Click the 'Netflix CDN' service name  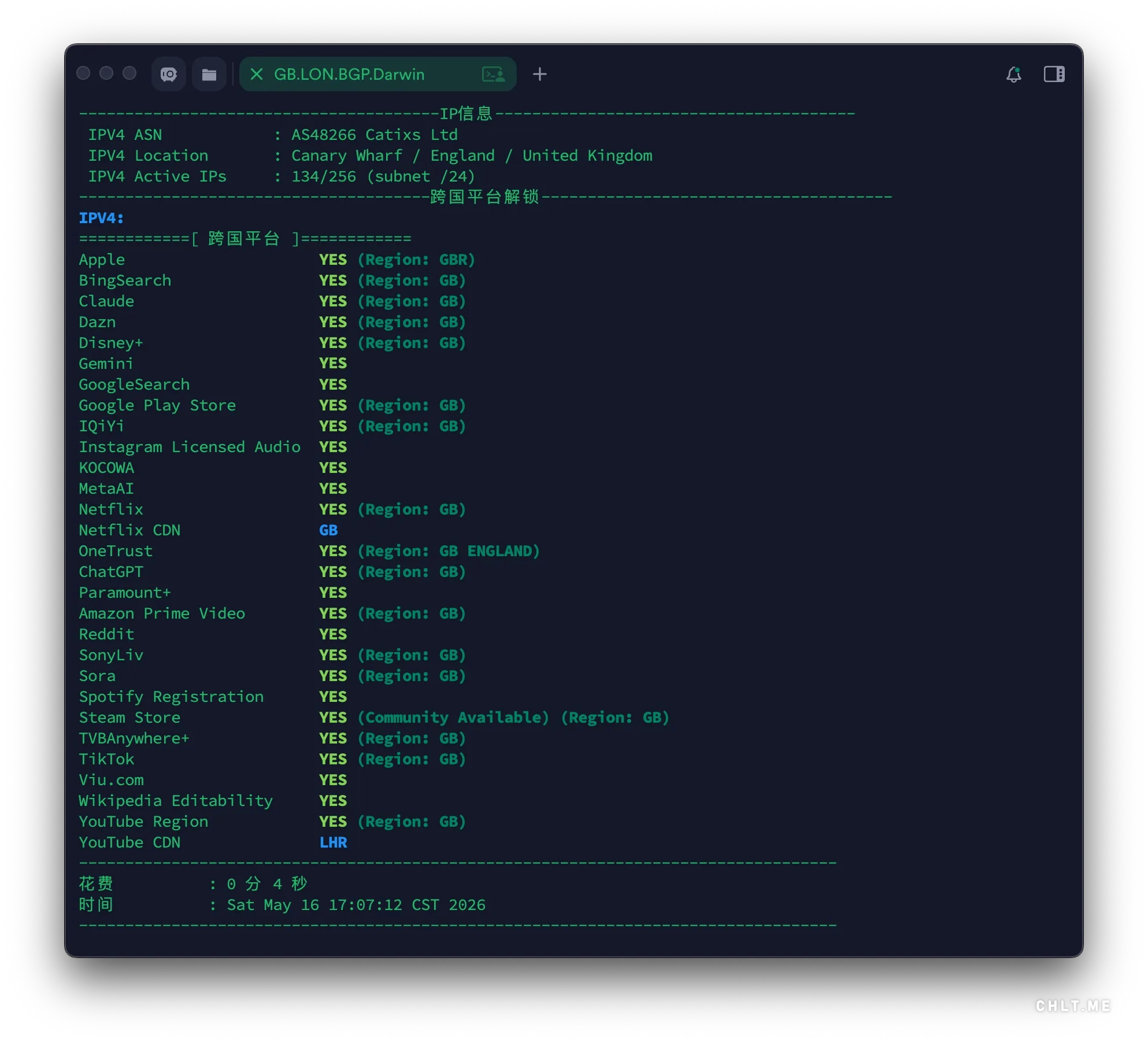click(x=129, y=530)
